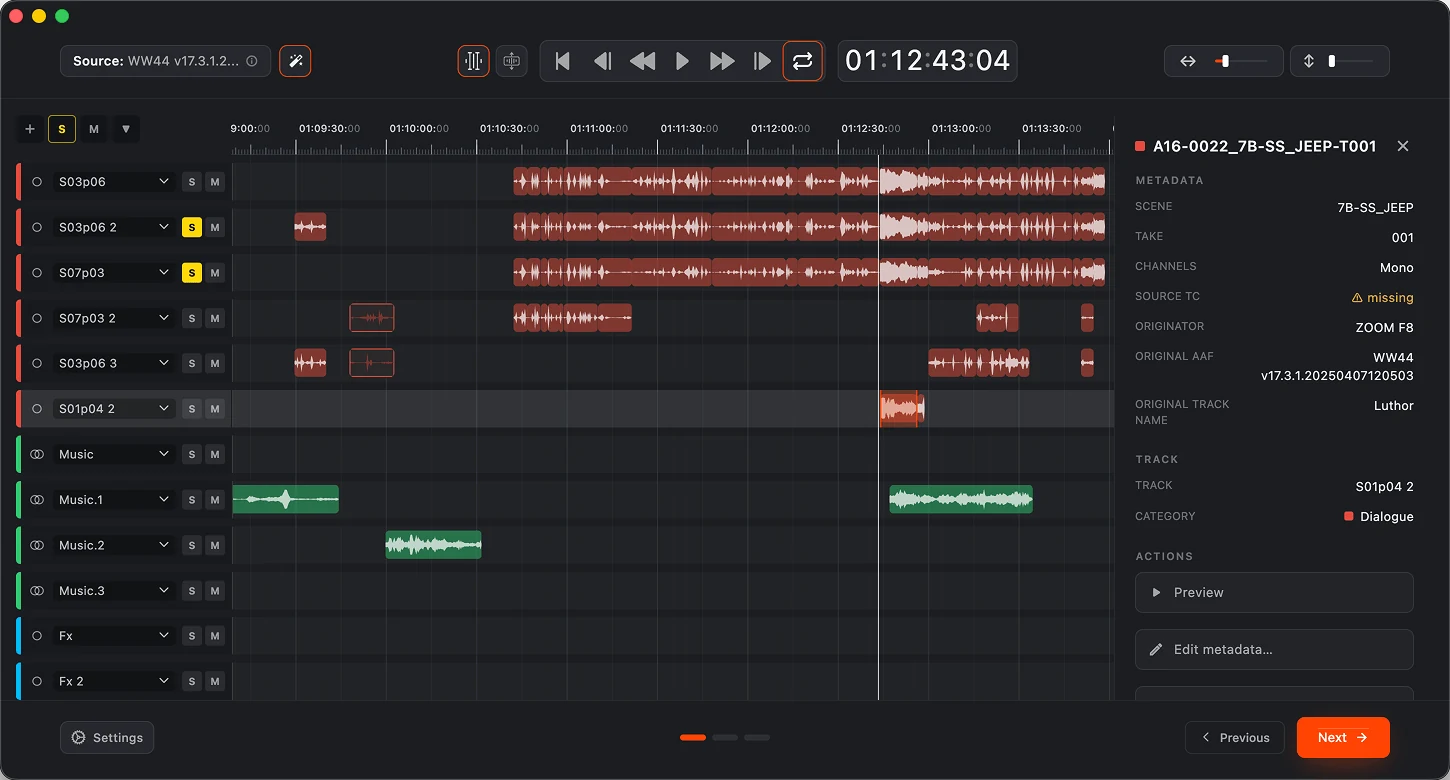Step back one frame

coord(603,61)
